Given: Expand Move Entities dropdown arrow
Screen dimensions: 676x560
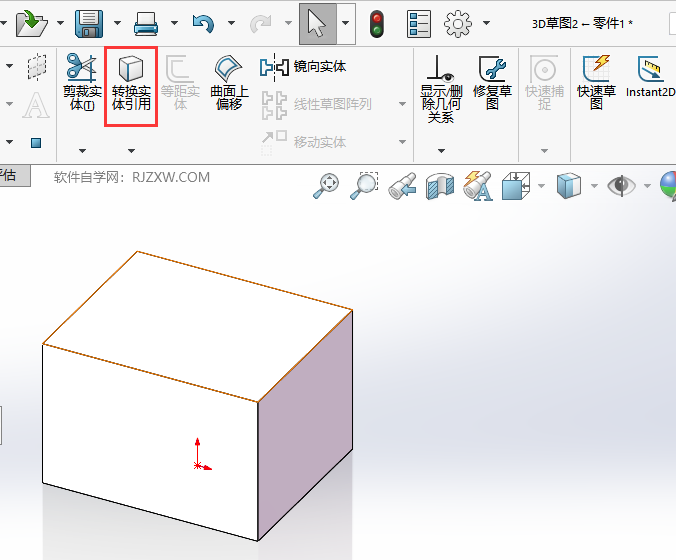Looking at the screenshot, I should pyautogui.click(x=403, y=142).
